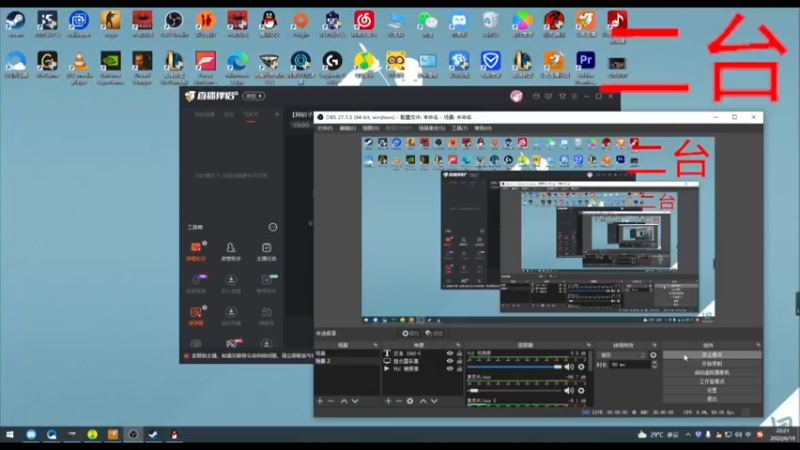The width and height of the screenshot is (800, 450).
Task: Adjust first mixer track volume slider
Action: coord(514,367)
